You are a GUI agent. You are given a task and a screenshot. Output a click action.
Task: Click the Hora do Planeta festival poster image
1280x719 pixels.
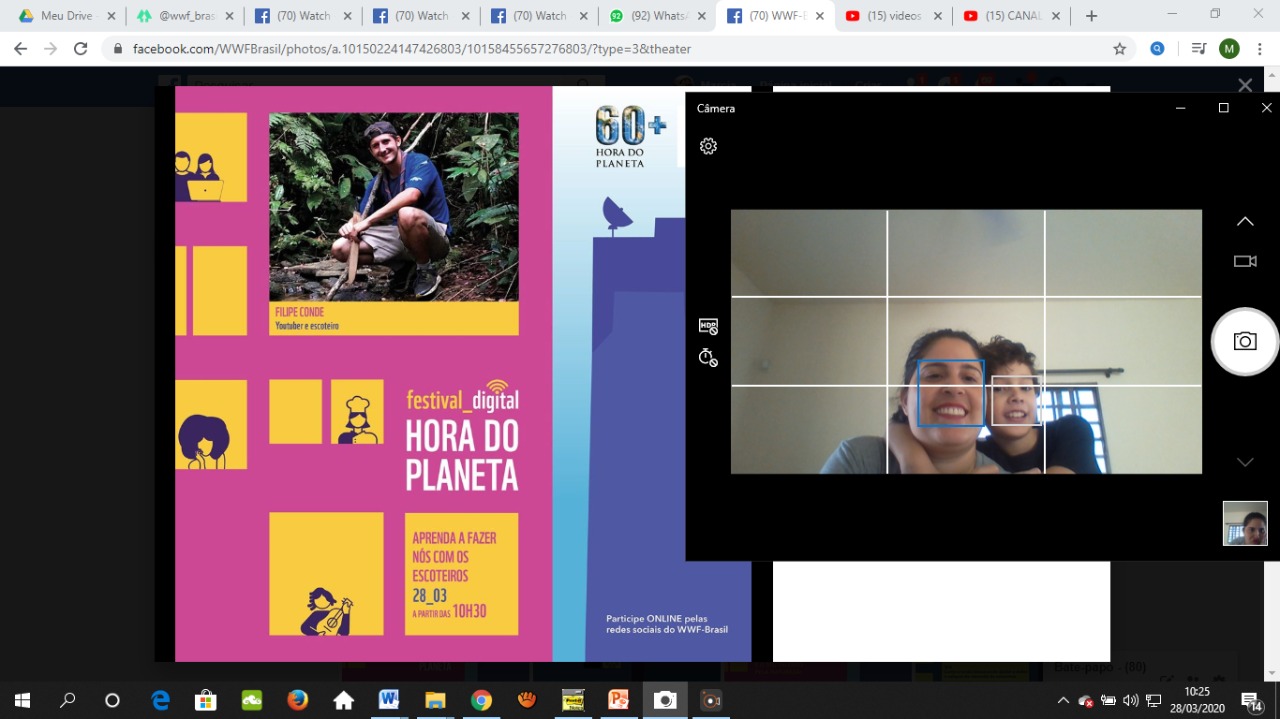pos(463,374)
